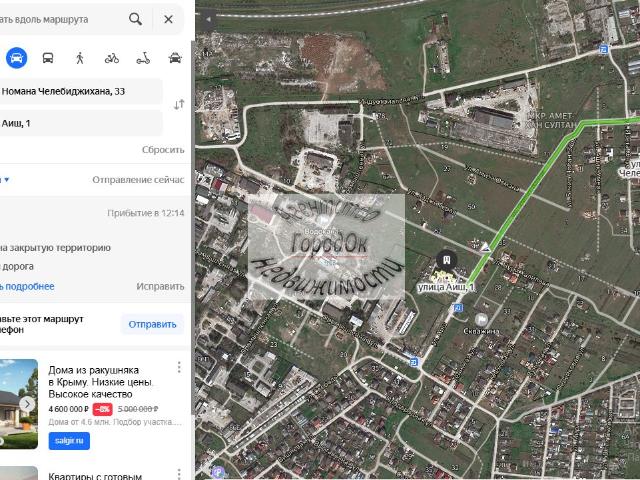Click the 4 600 000 ₽ price

(69, 409)
